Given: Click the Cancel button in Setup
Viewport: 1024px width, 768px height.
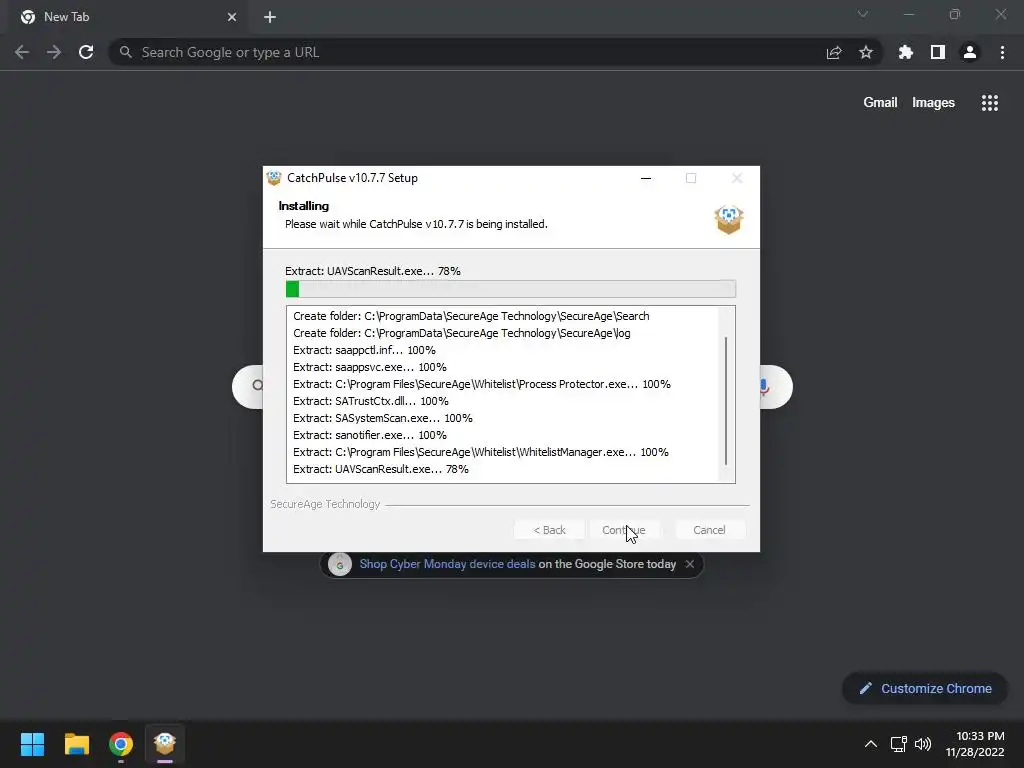Looking at the screenshot, I should coord(709,530).
